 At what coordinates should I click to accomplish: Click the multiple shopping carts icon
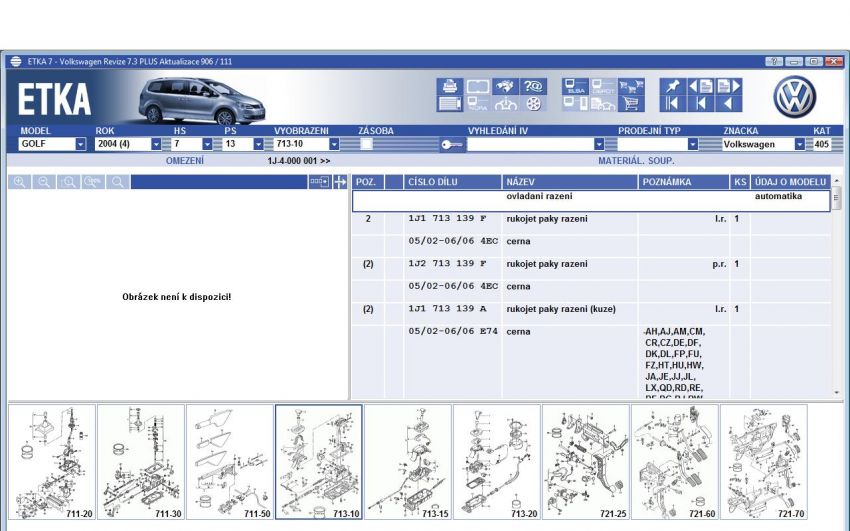coord(630,86)
